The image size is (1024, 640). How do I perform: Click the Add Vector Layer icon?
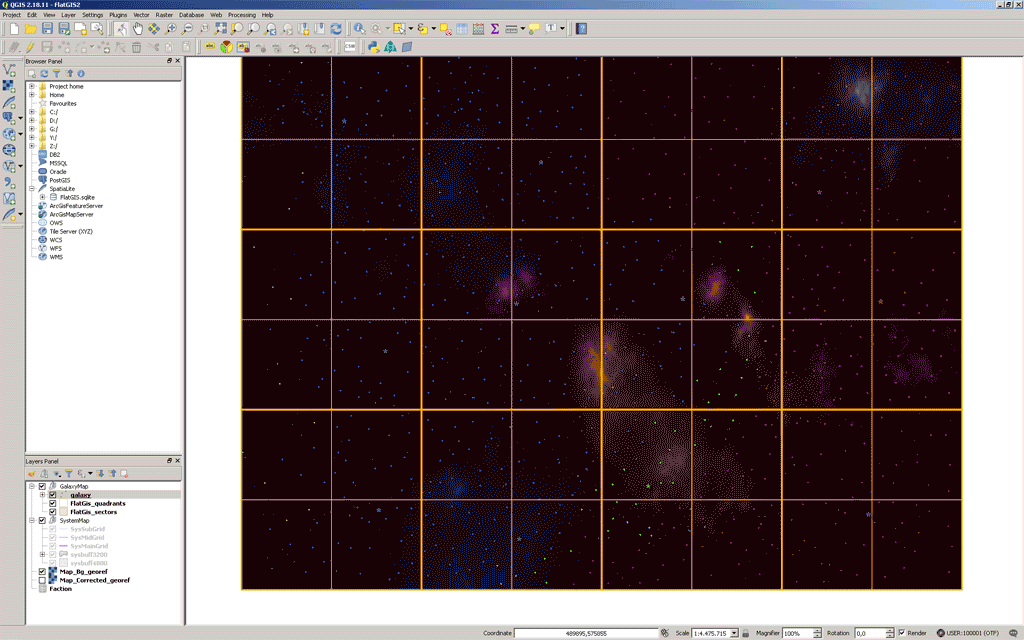pyautogui.click(x=10, y=70)
